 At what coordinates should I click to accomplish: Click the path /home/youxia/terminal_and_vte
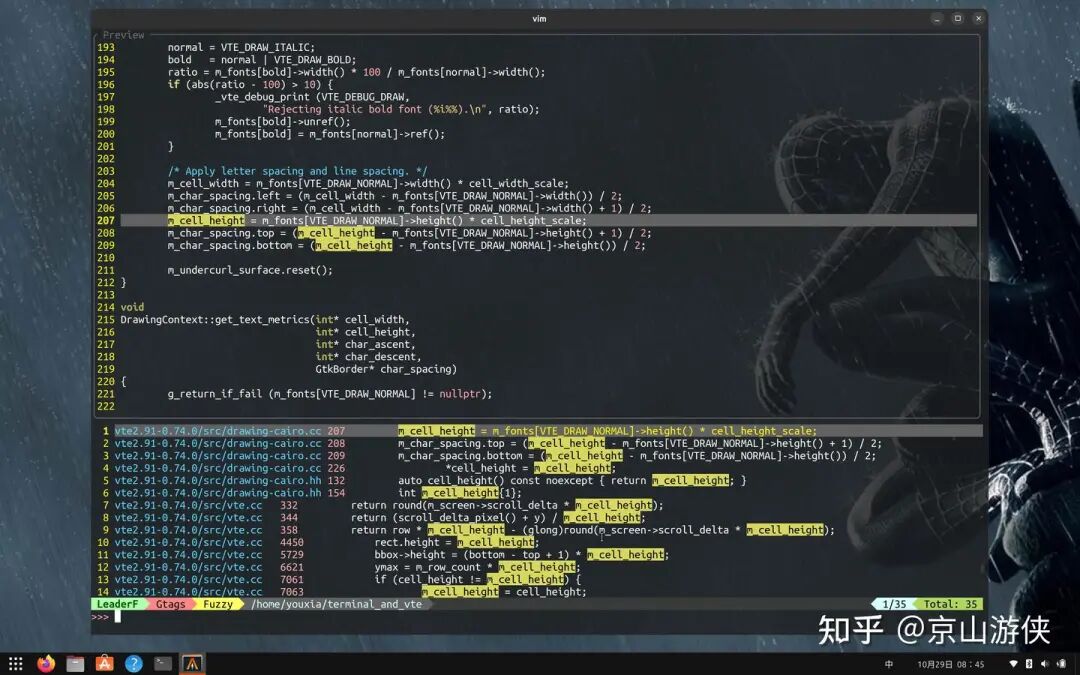pos(337,604)
